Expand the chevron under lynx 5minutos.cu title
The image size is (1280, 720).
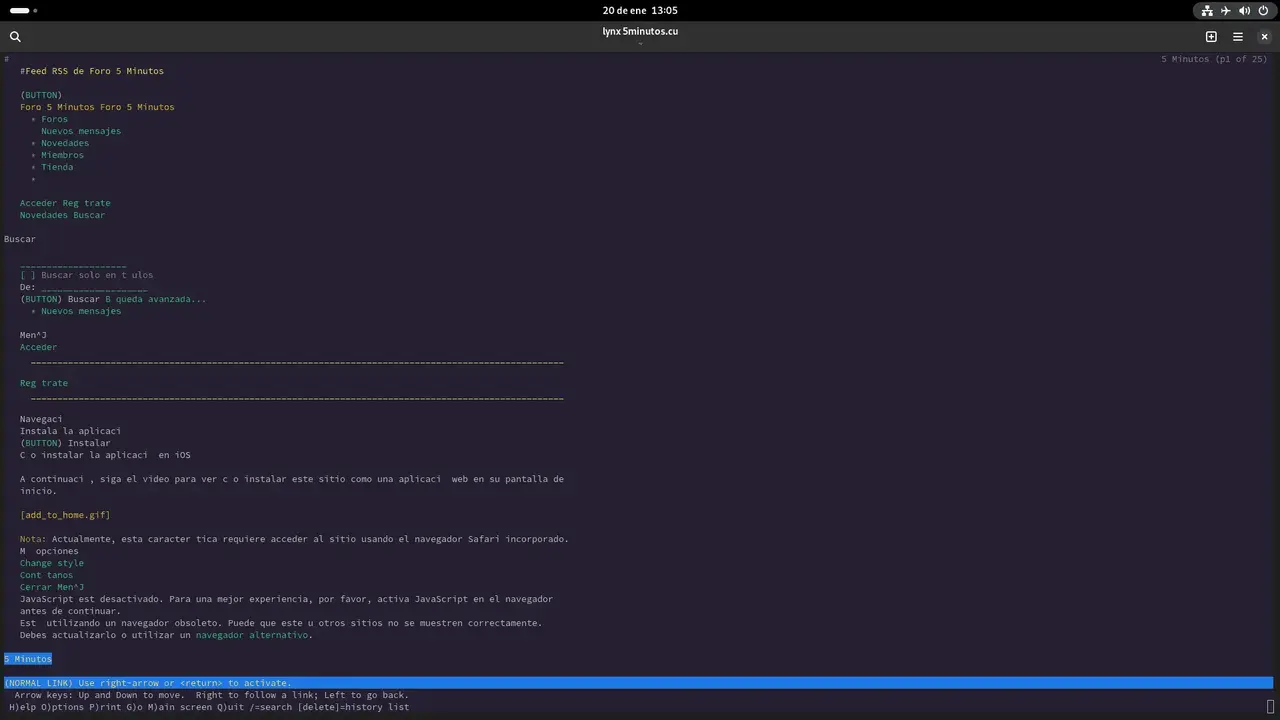[640, 44]
